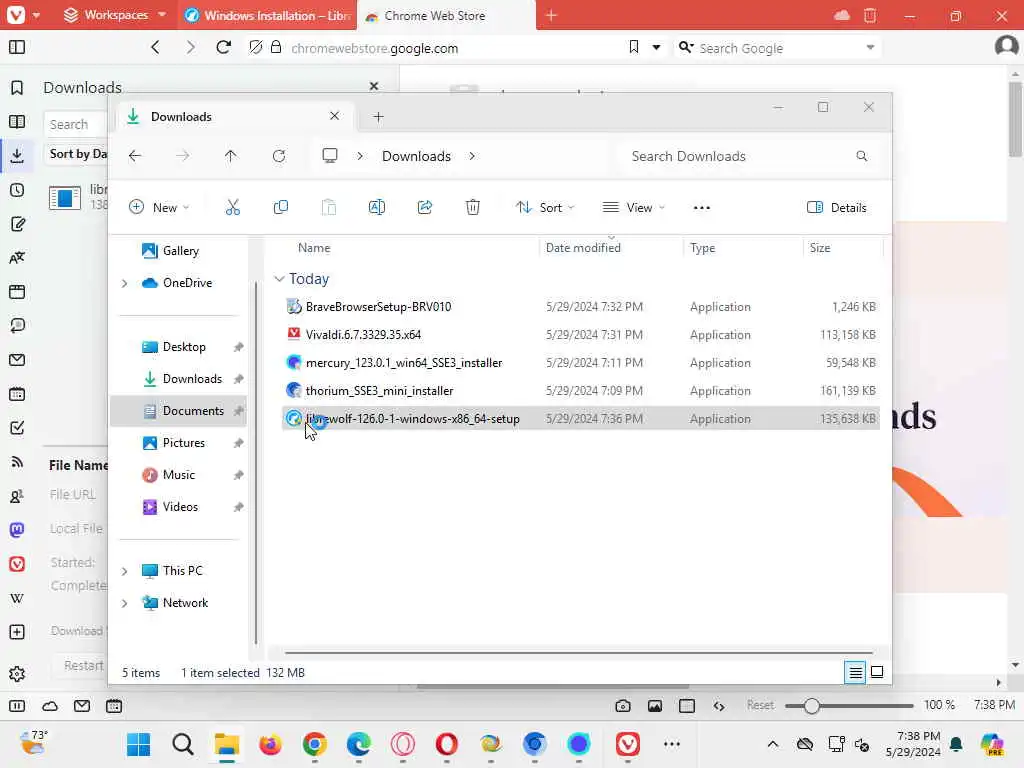Open the Notes panel icon
The image size is (1024, 768).
17,224
